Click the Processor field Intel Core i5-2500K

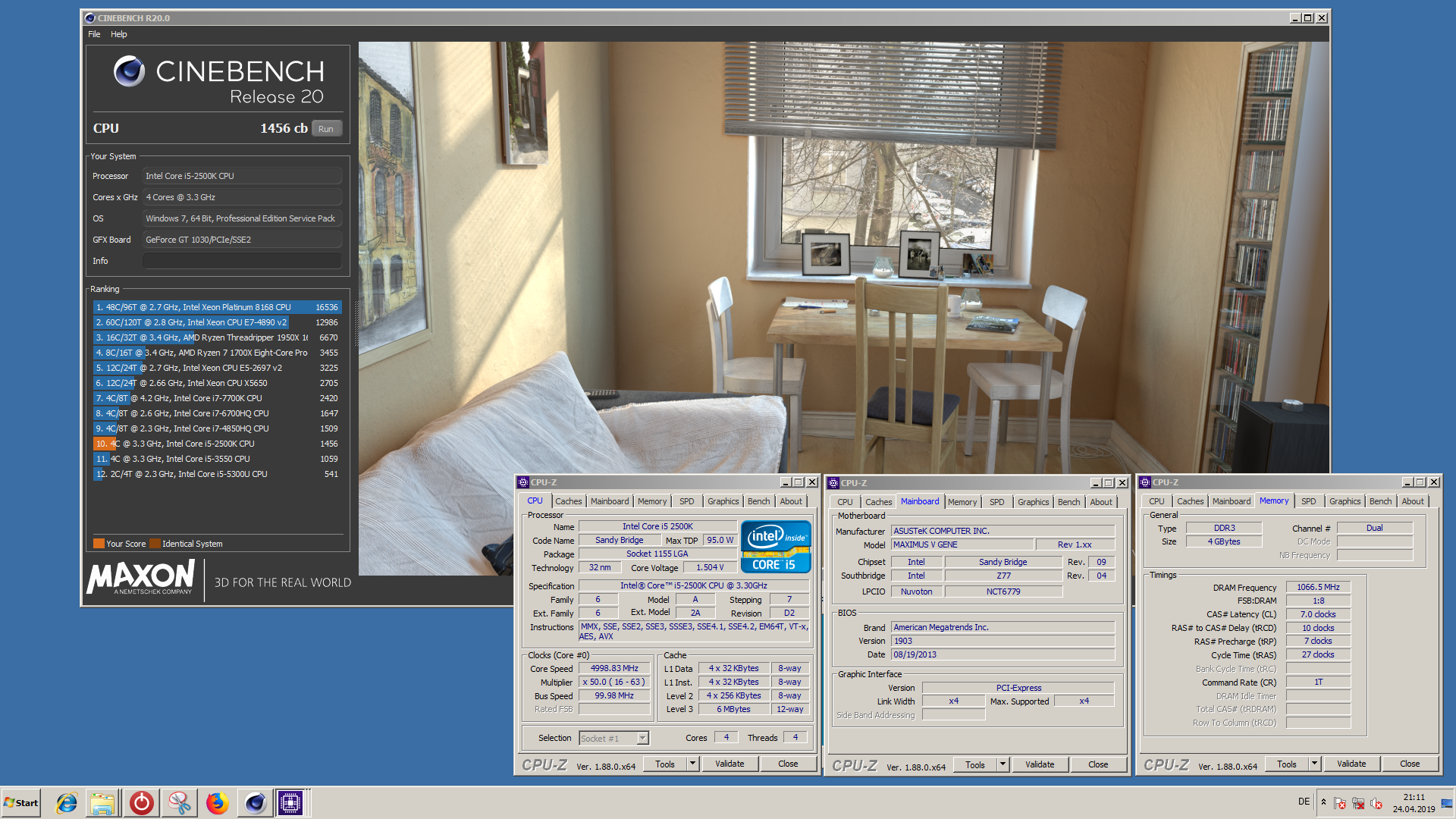(x=242, y=176)
